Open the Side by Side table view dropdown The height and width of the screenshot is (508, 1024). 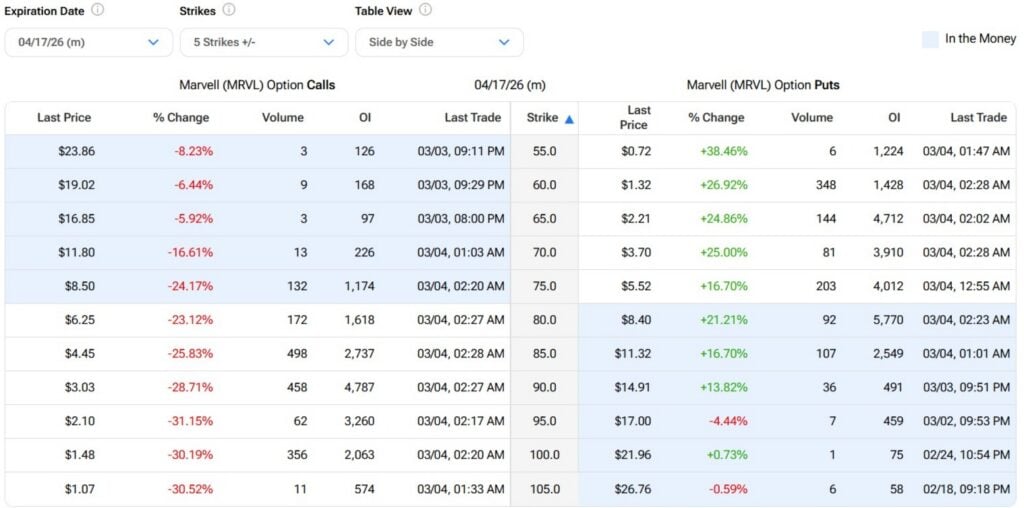coord(439,42)
